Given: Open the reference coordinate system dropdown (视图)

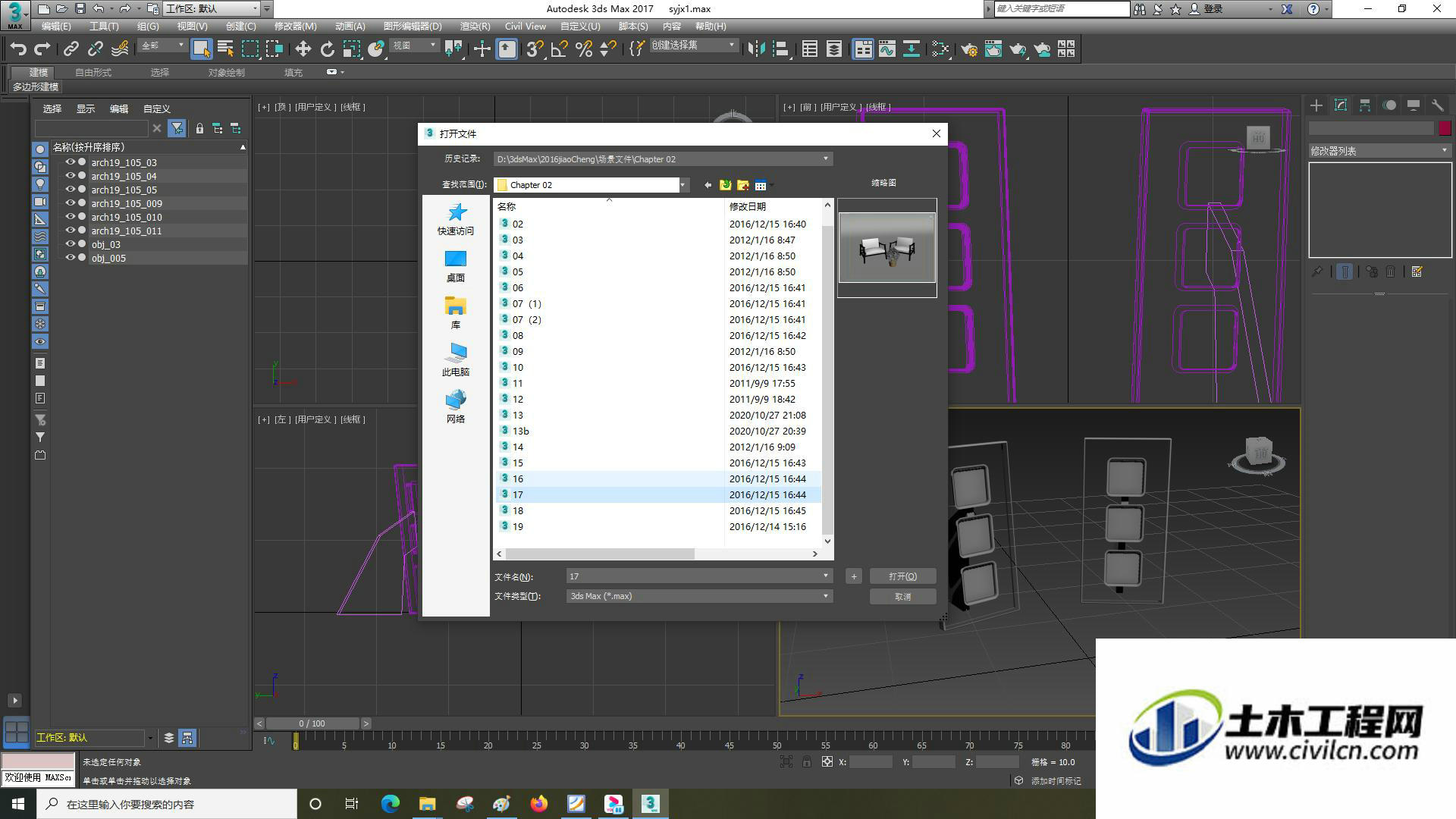Looking at the screenshot, I should click(414, 45).
